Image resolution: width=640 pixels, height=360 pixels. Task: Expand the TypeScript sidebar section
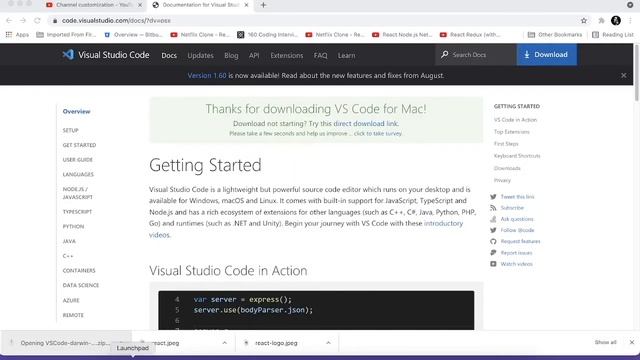pyautogui.click(x=77, y=212)
